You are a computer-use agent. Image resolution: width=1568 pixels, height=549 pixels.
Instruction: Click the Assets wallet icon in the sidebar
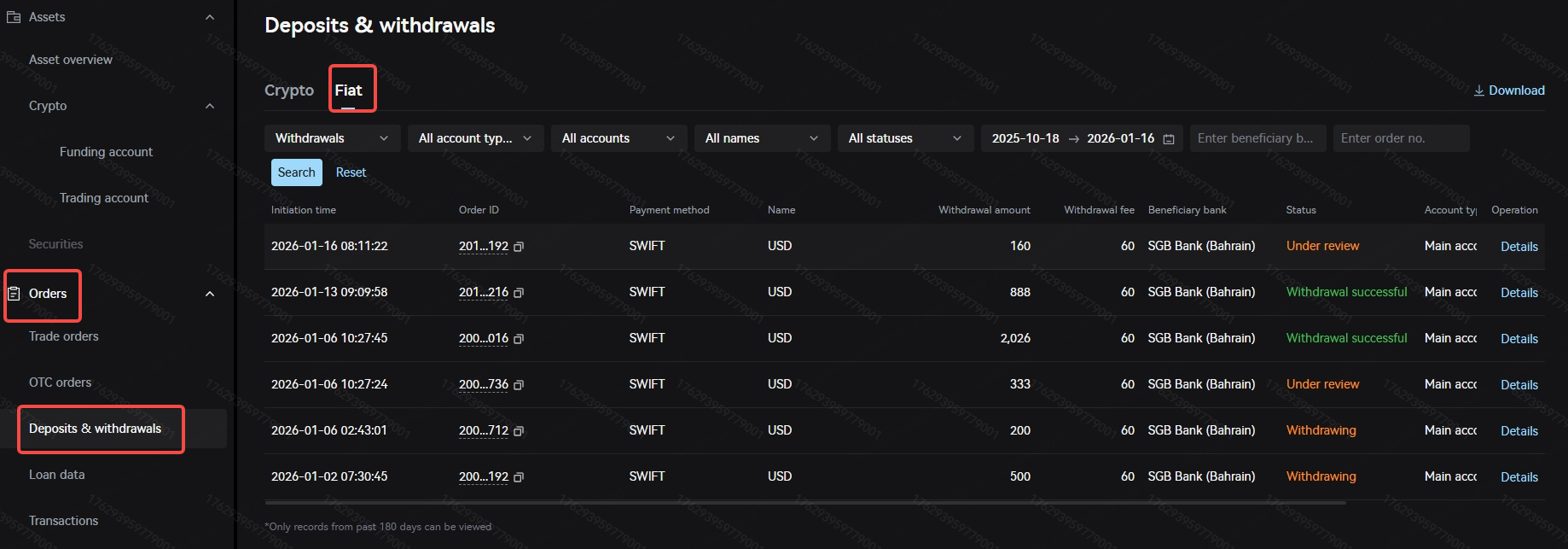coord(14,17)
